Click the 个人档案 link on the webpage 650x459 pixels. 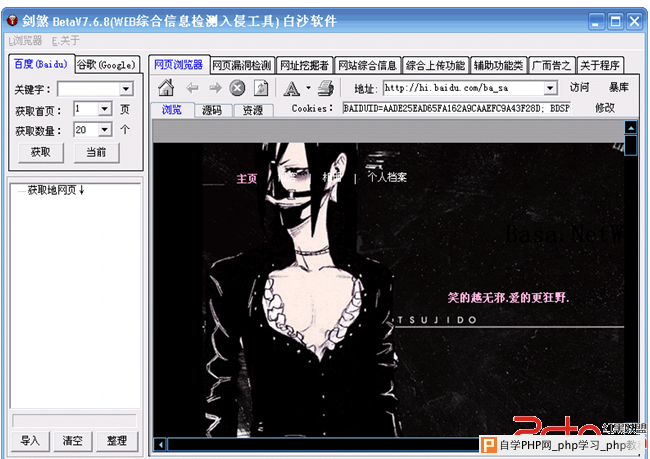[387, 177]
